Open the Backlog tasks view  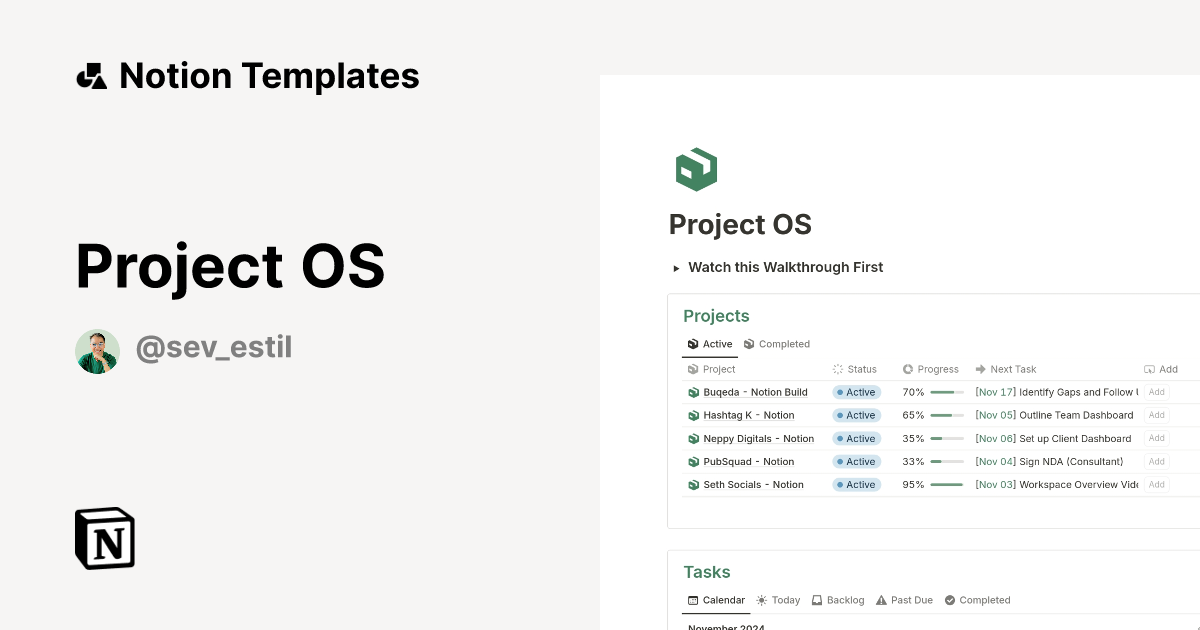pos(838,600)
